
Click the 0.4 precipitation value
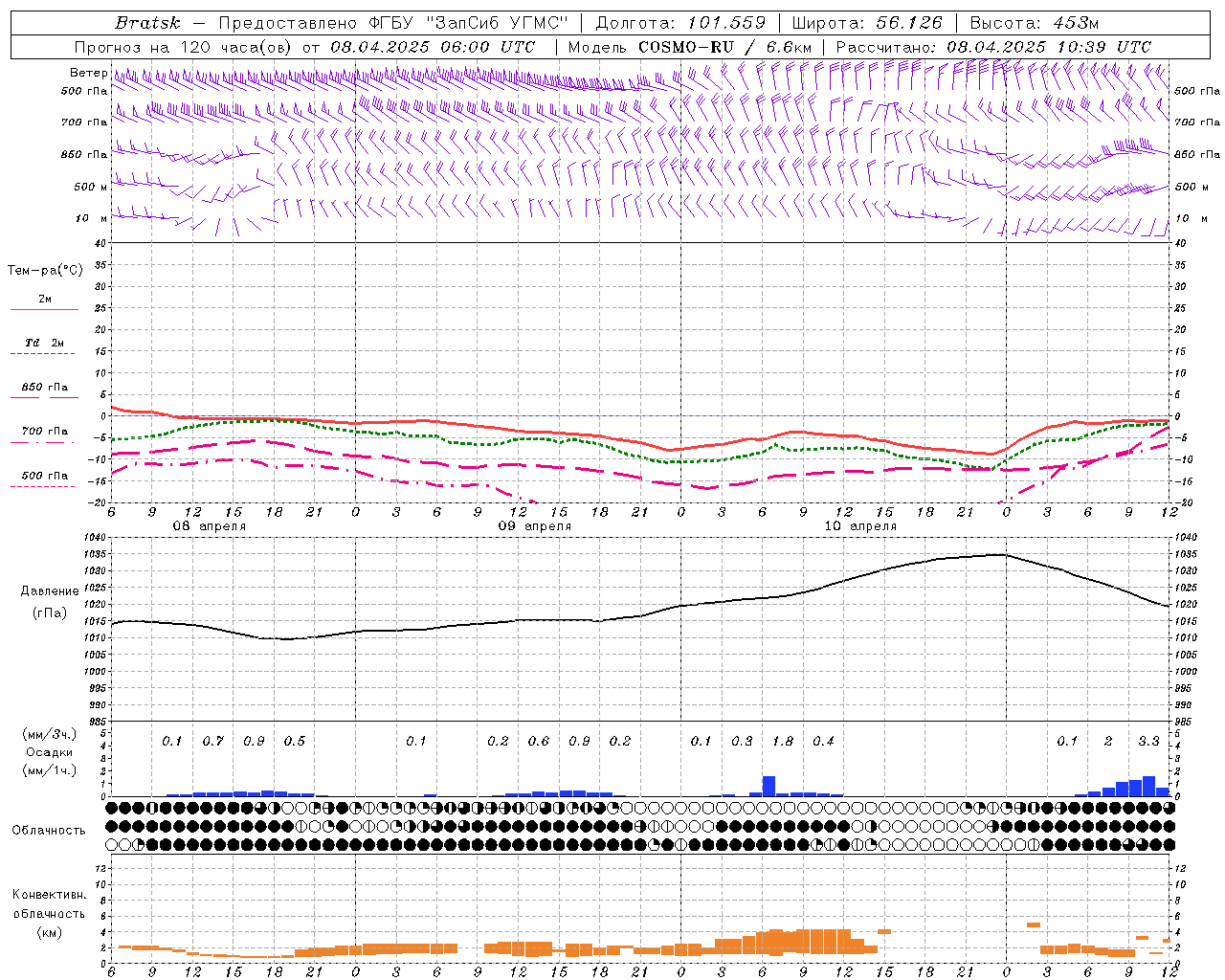tap(823, 741)
